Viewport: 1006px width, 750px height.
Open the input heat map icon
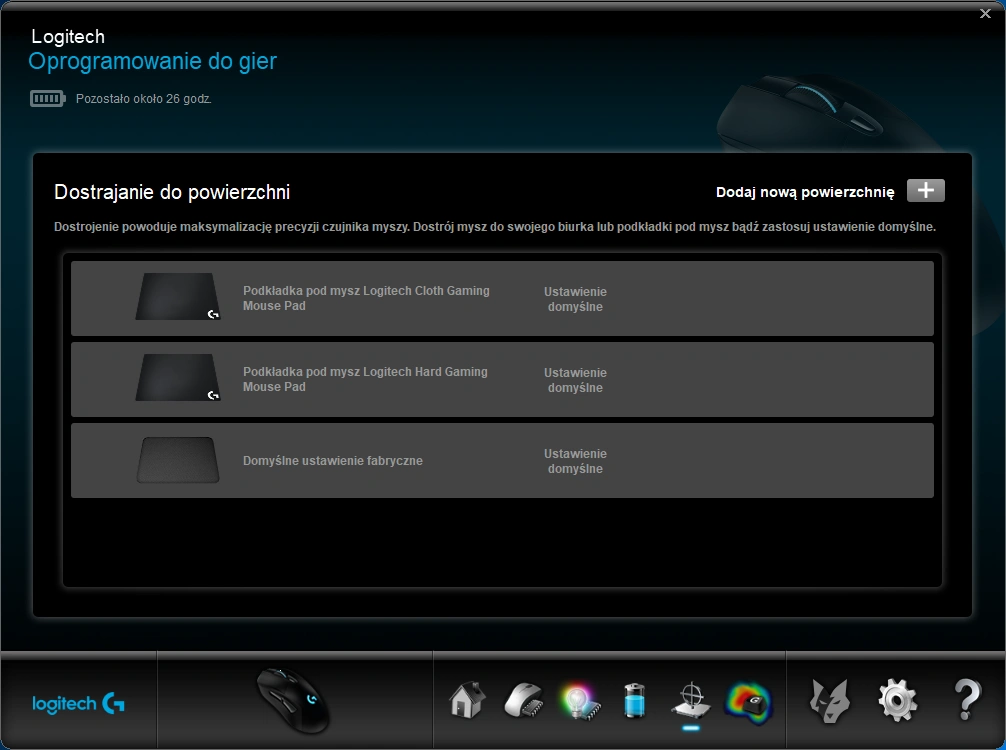(748, 703)
